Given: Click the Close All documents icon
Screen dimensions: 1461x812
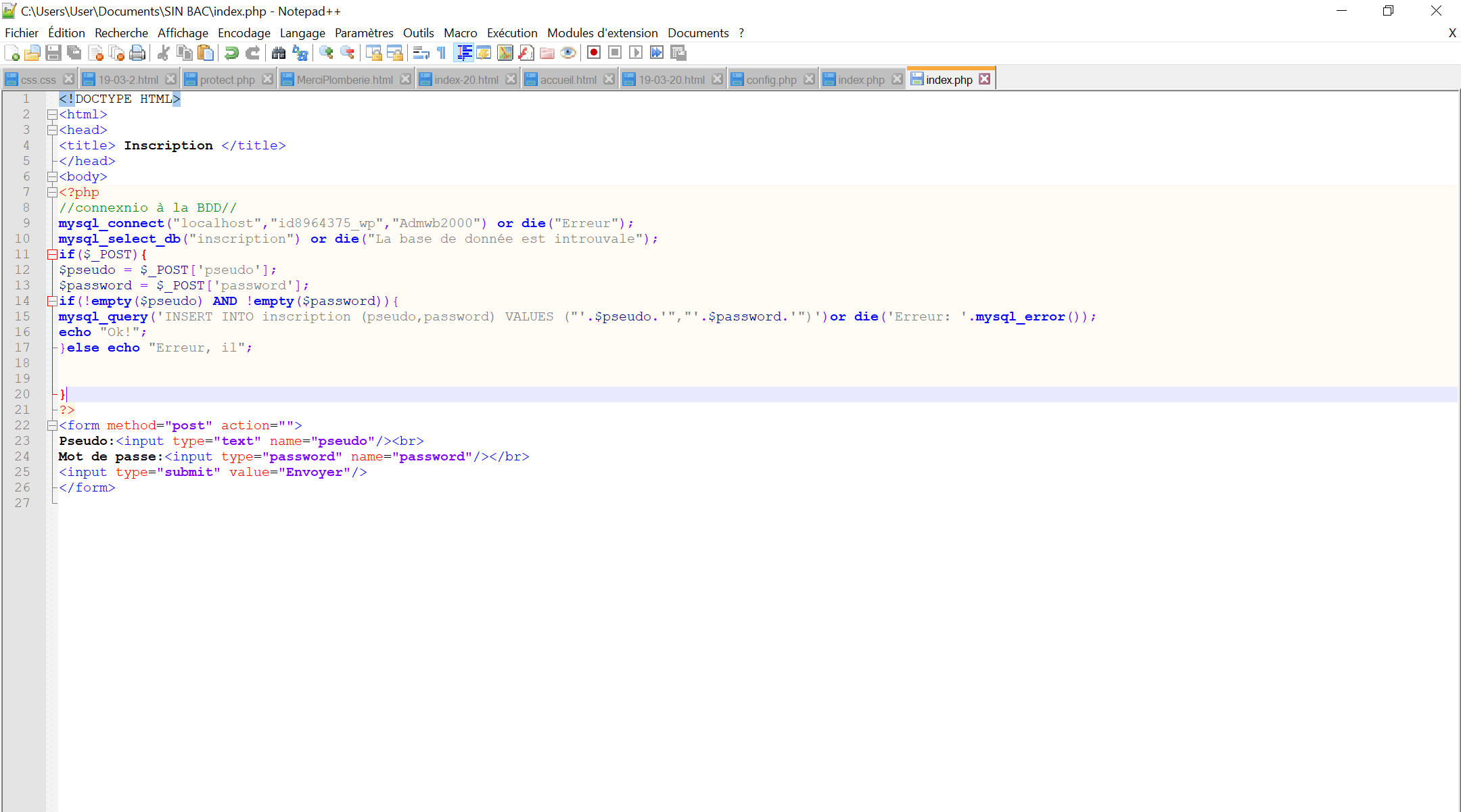Looking at the screenshot, I should click(116, 53).
